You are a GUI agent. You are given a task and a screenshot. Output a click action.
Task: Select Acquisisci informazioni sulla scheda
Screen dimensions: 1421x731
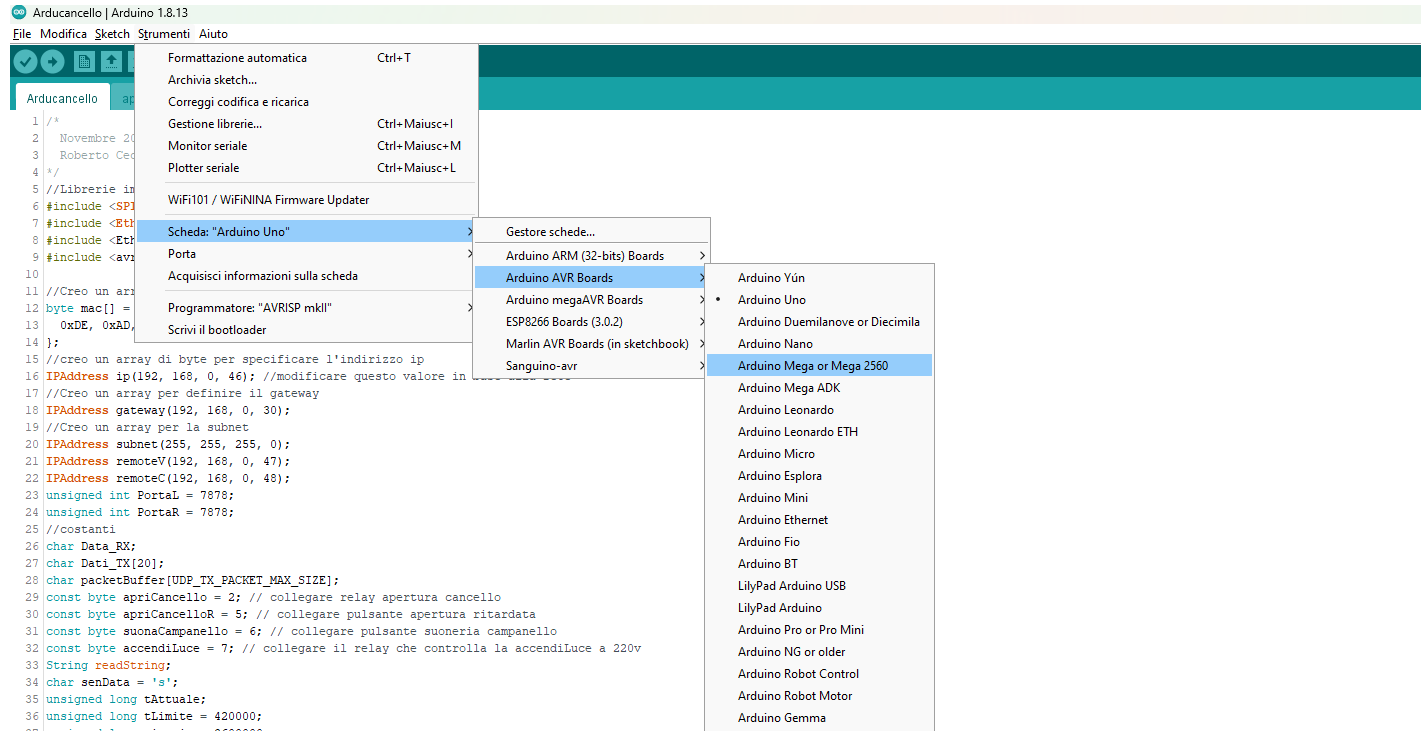306,276
